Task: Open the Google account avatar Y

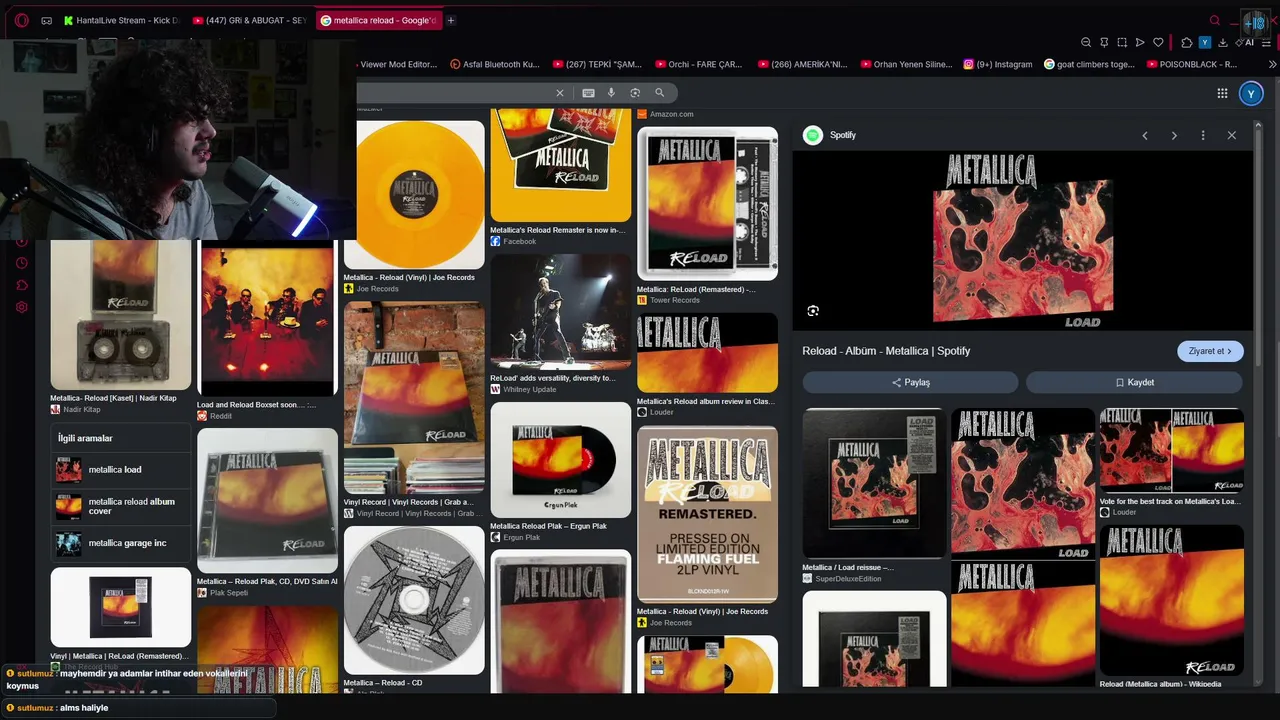Action: pyautogui.click(x=1250, y=93)
